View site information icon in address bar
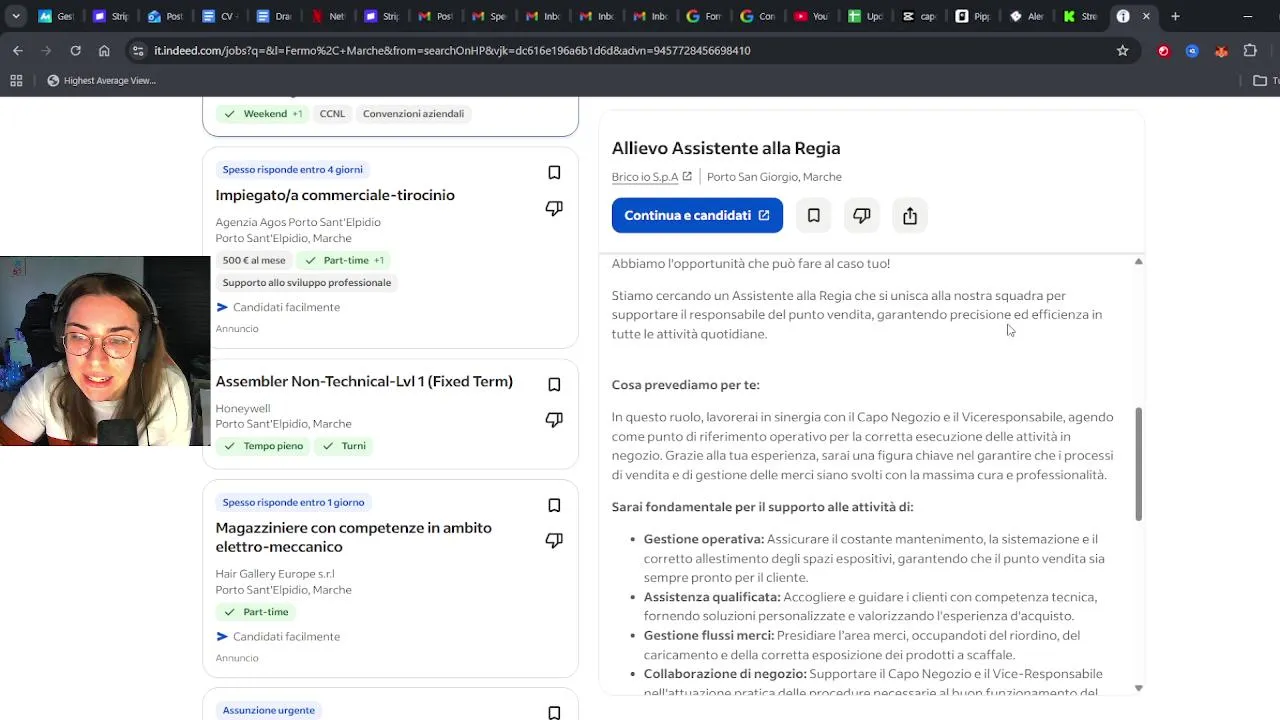The height and width of the screenshot is (720, 1280). pyautogui.click(x=139, y=50)
